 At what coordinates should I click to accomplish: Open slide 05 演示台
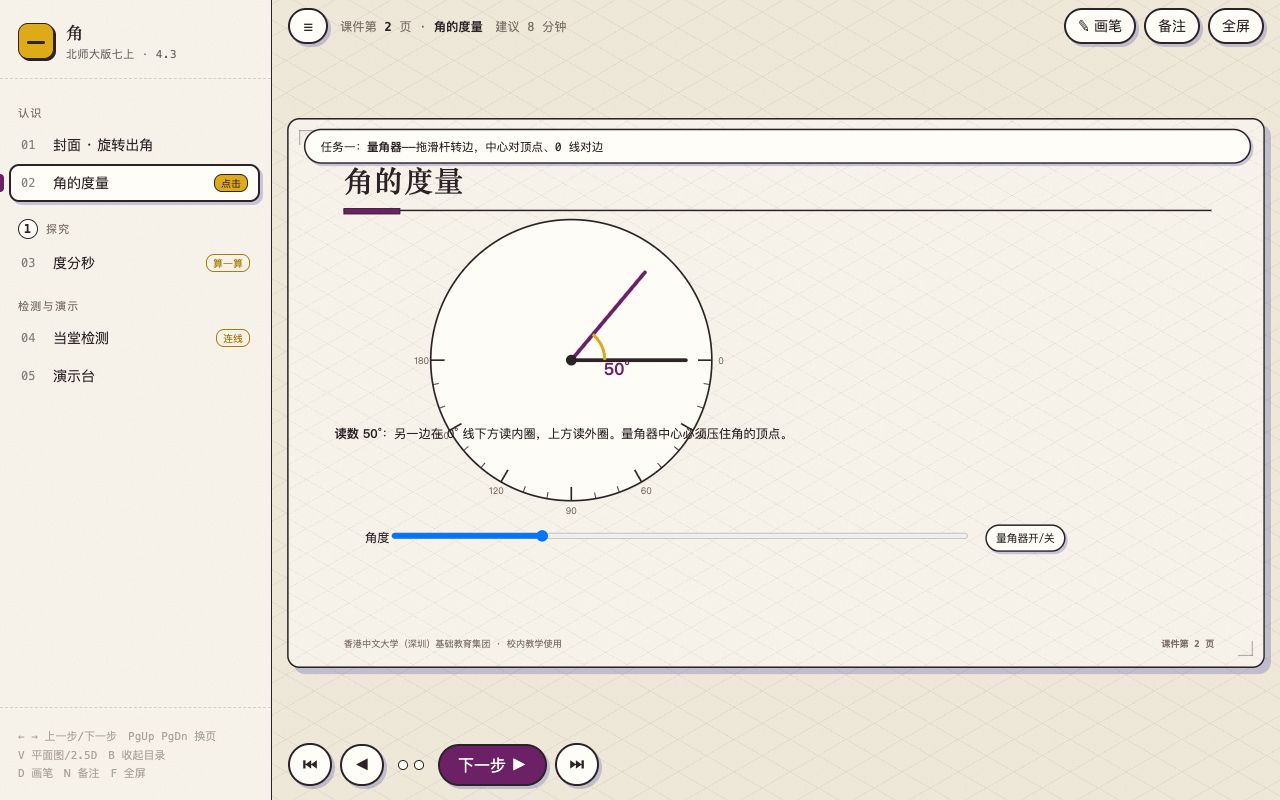[134, 376]
